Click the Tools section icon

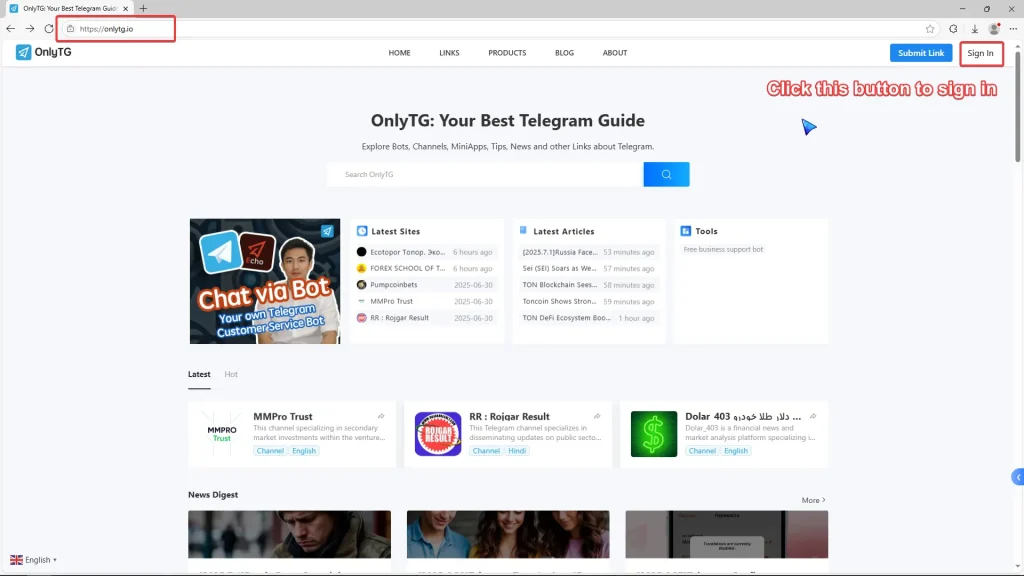tap(686, 231)
